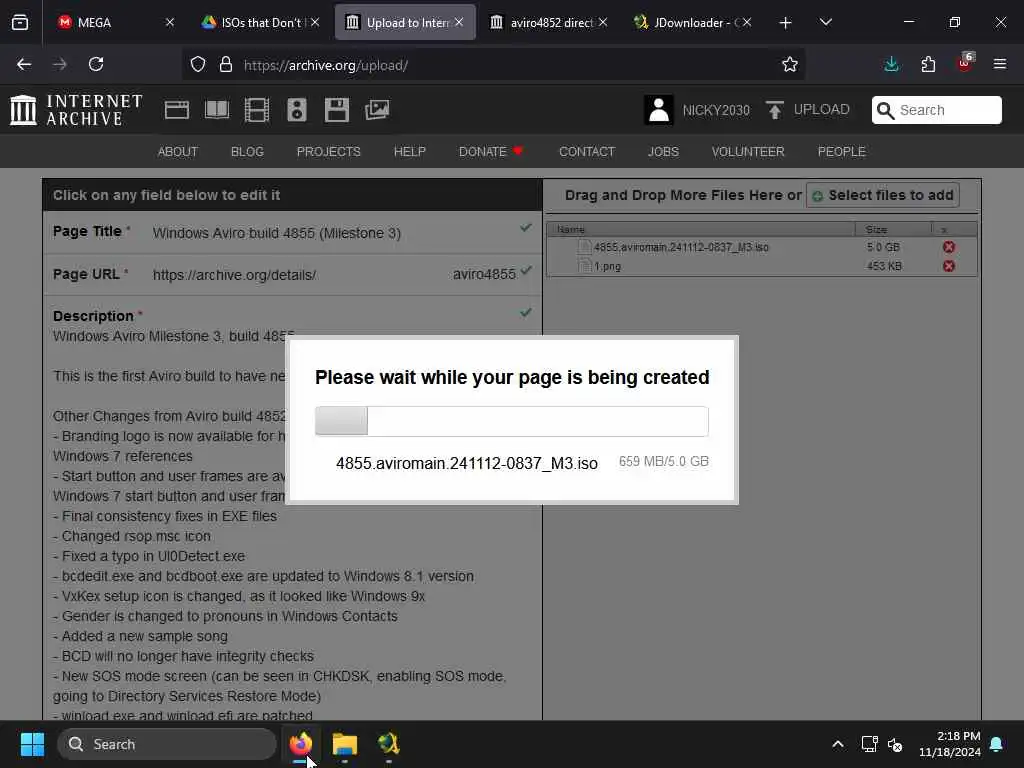The width and height of the screenshot is (1024, 768).
Task: Click the Internet Archive search field
Action: coord(936,110)
